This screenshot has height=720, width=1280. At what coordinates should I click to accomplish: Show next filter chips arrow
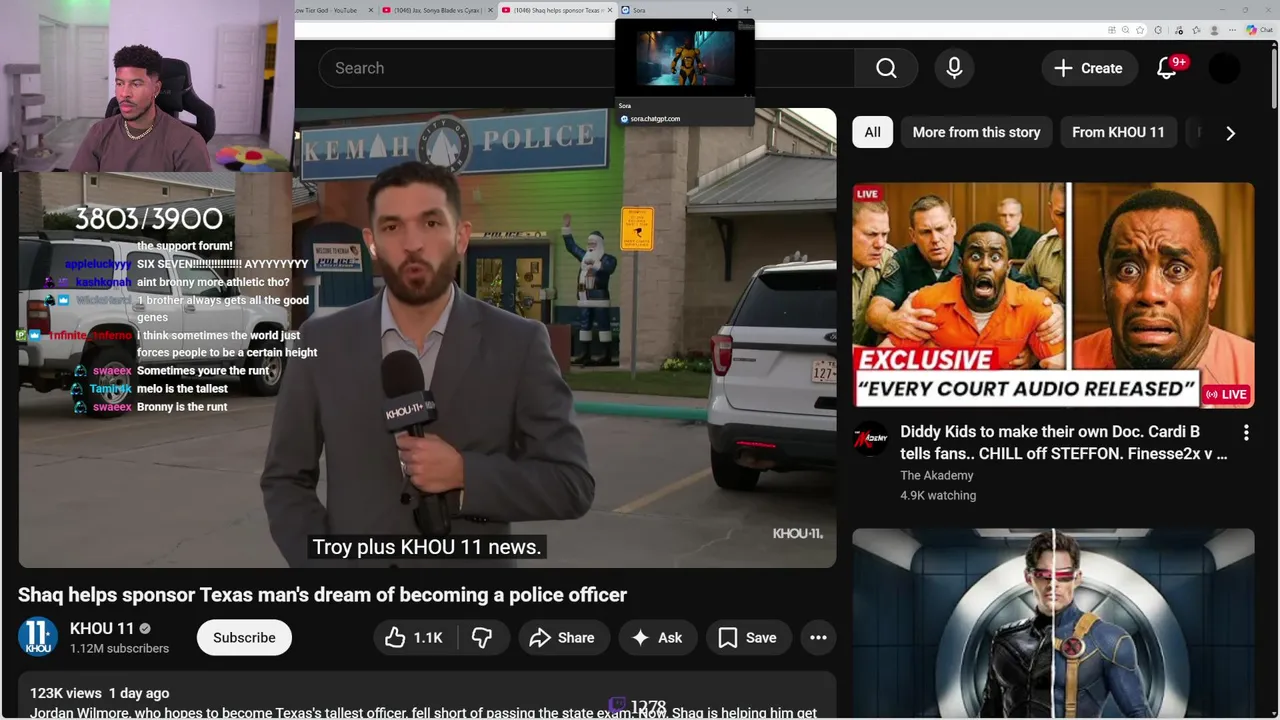[1230, 132]
